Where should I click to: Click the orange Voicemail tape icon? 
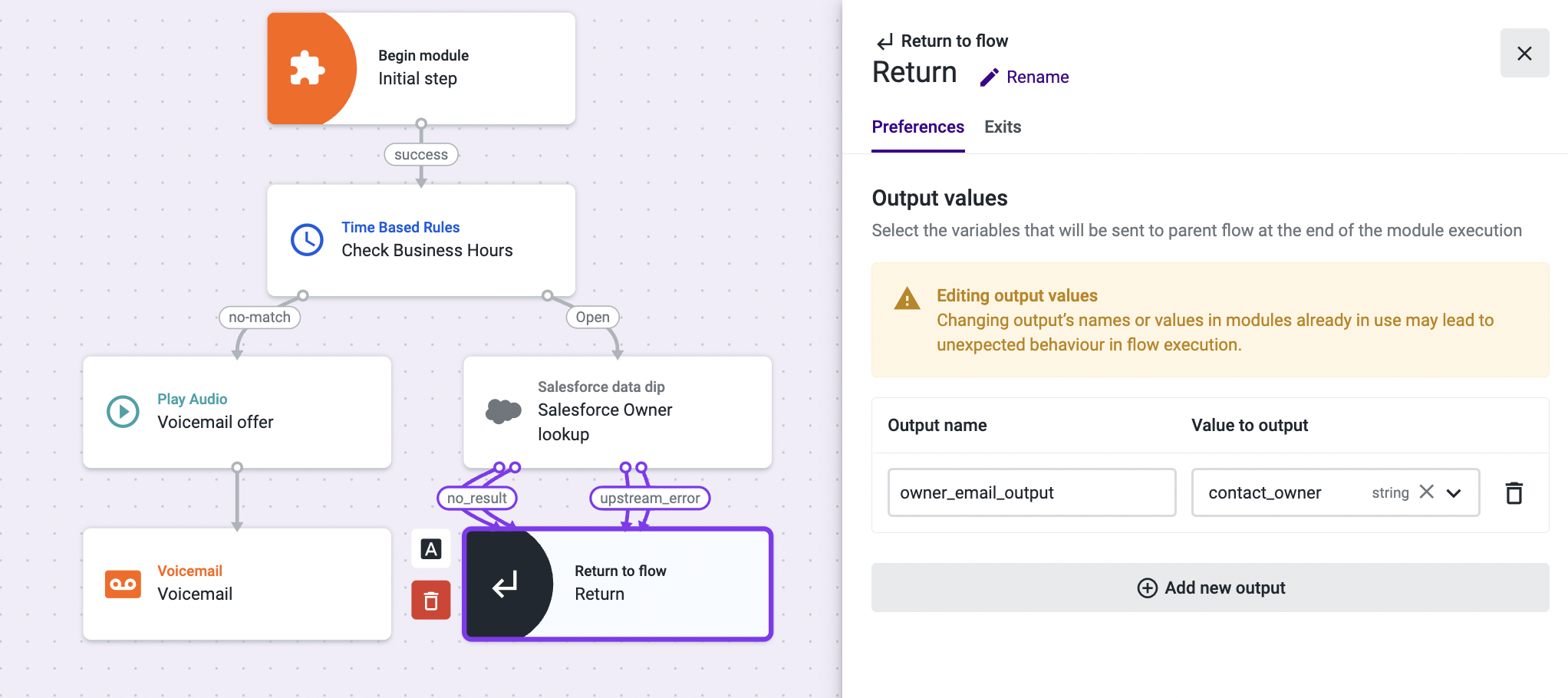pos(123,584)
